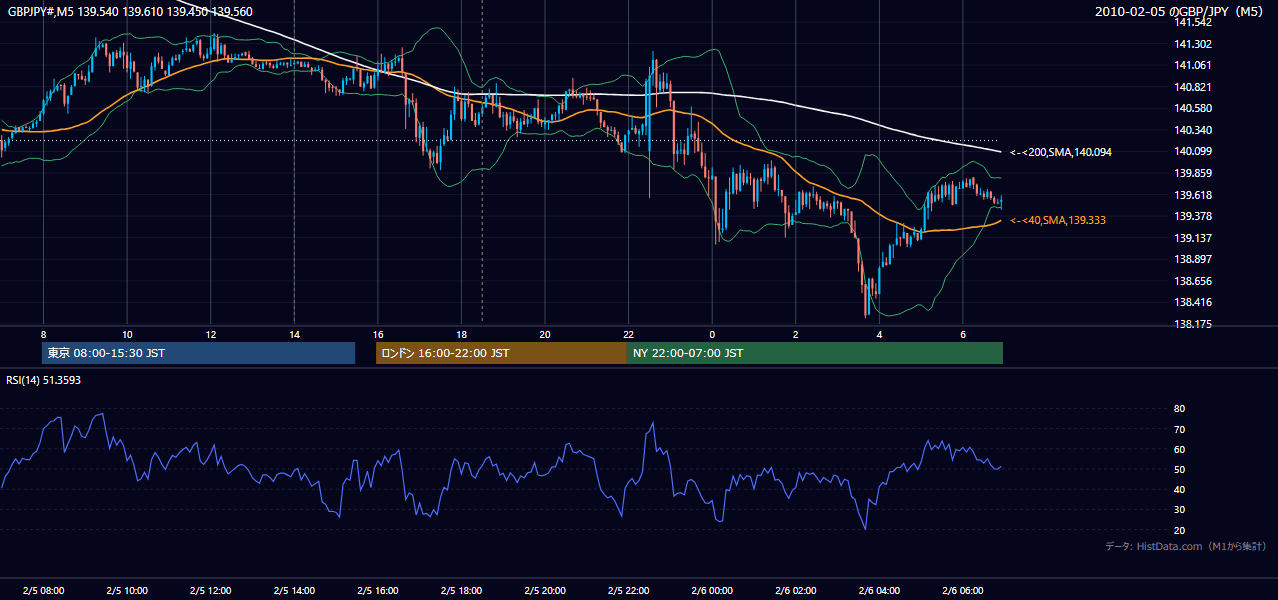Click the 138.416 price axis label
This screenshot has width=1278, height=600.
[x=1194, y=302]
